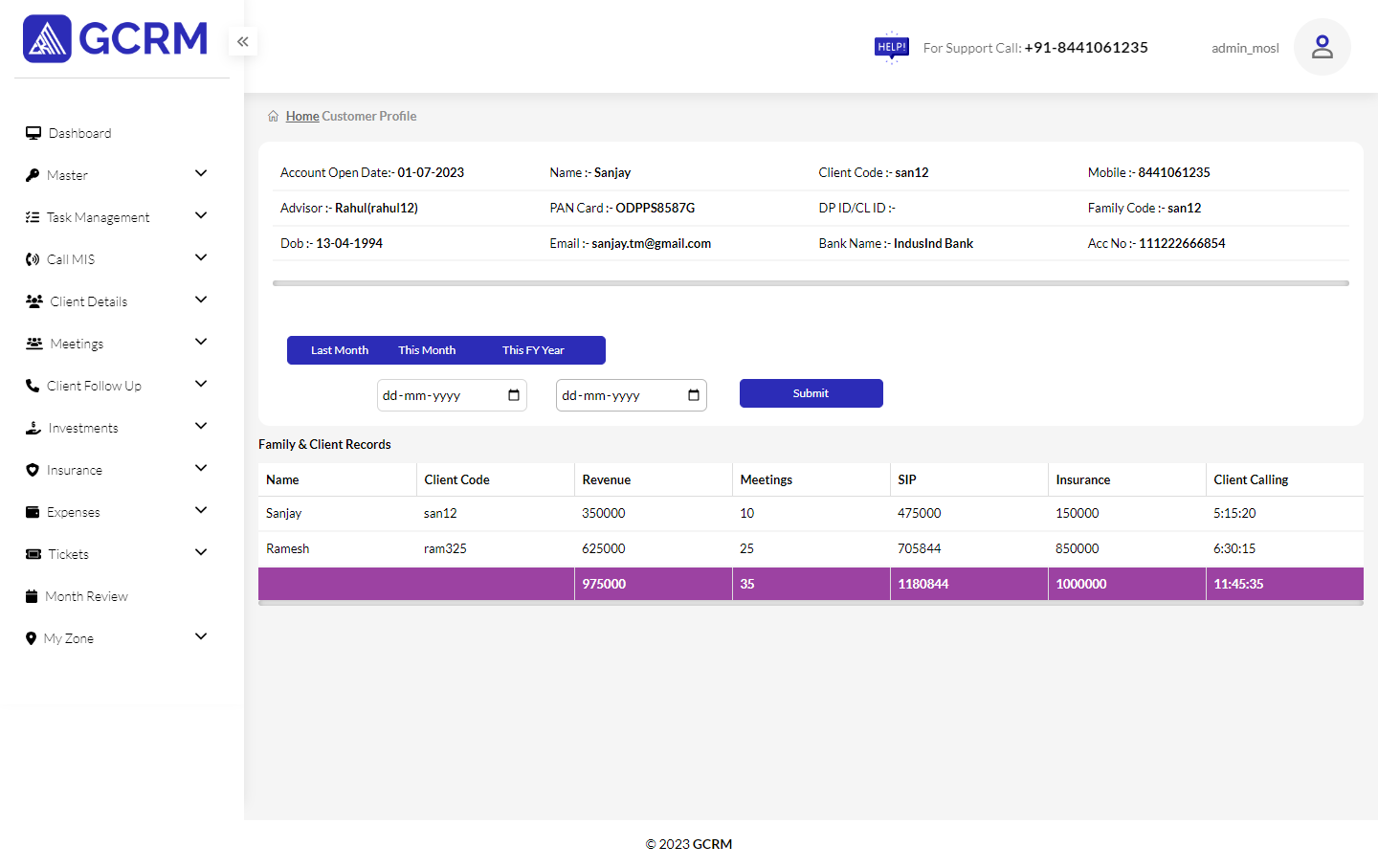
Task: Open the Client Details menu item
Action: coord(88,301)
